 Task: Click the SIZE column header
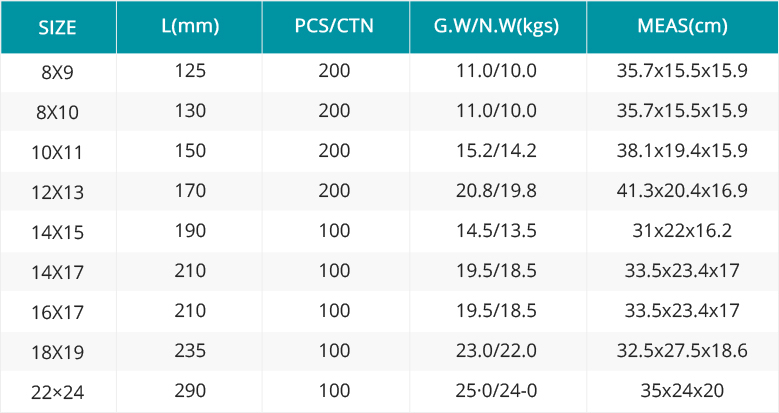58,27
